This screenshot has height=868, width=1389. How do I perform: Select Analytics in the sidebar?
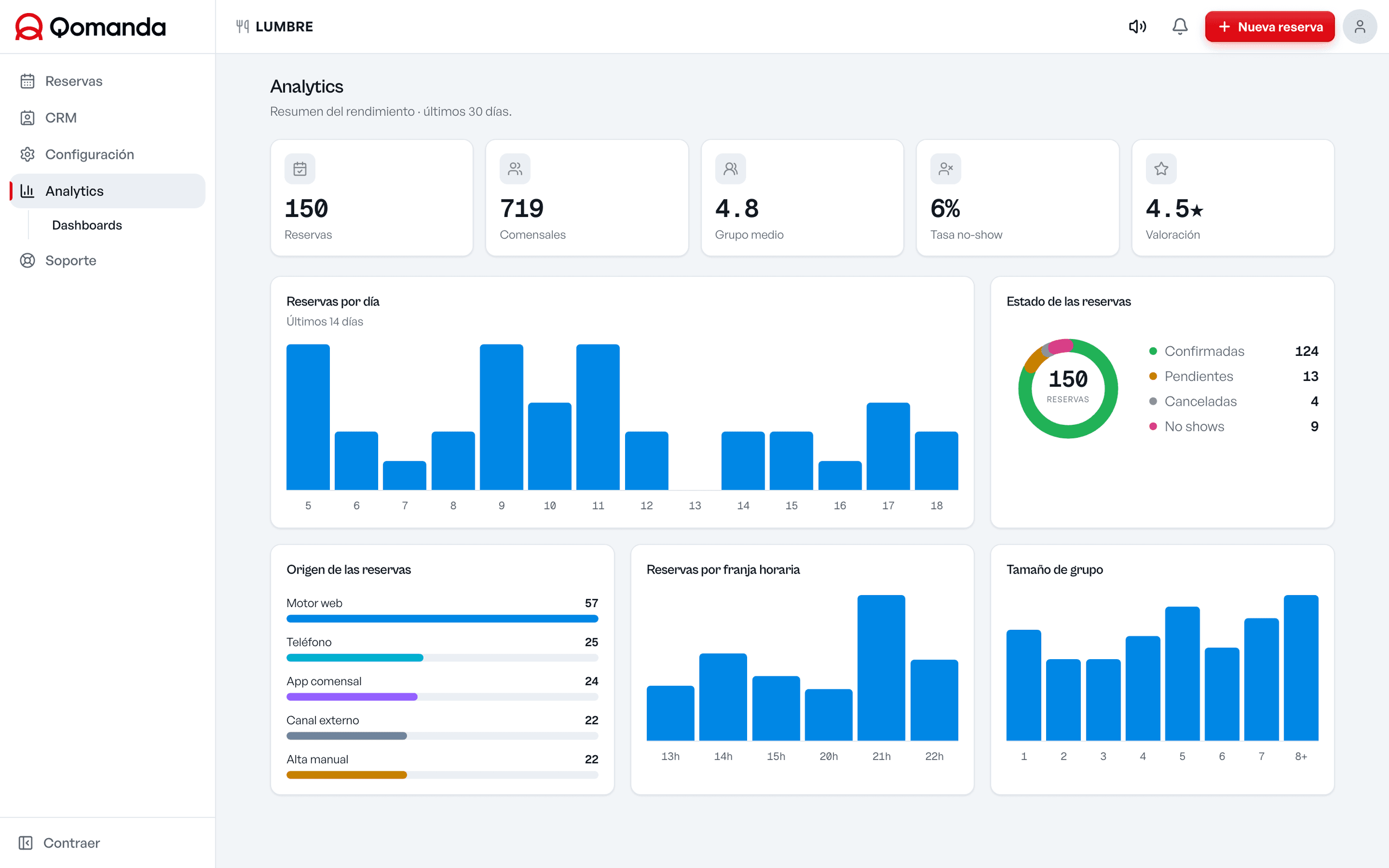tap(107, 191)
